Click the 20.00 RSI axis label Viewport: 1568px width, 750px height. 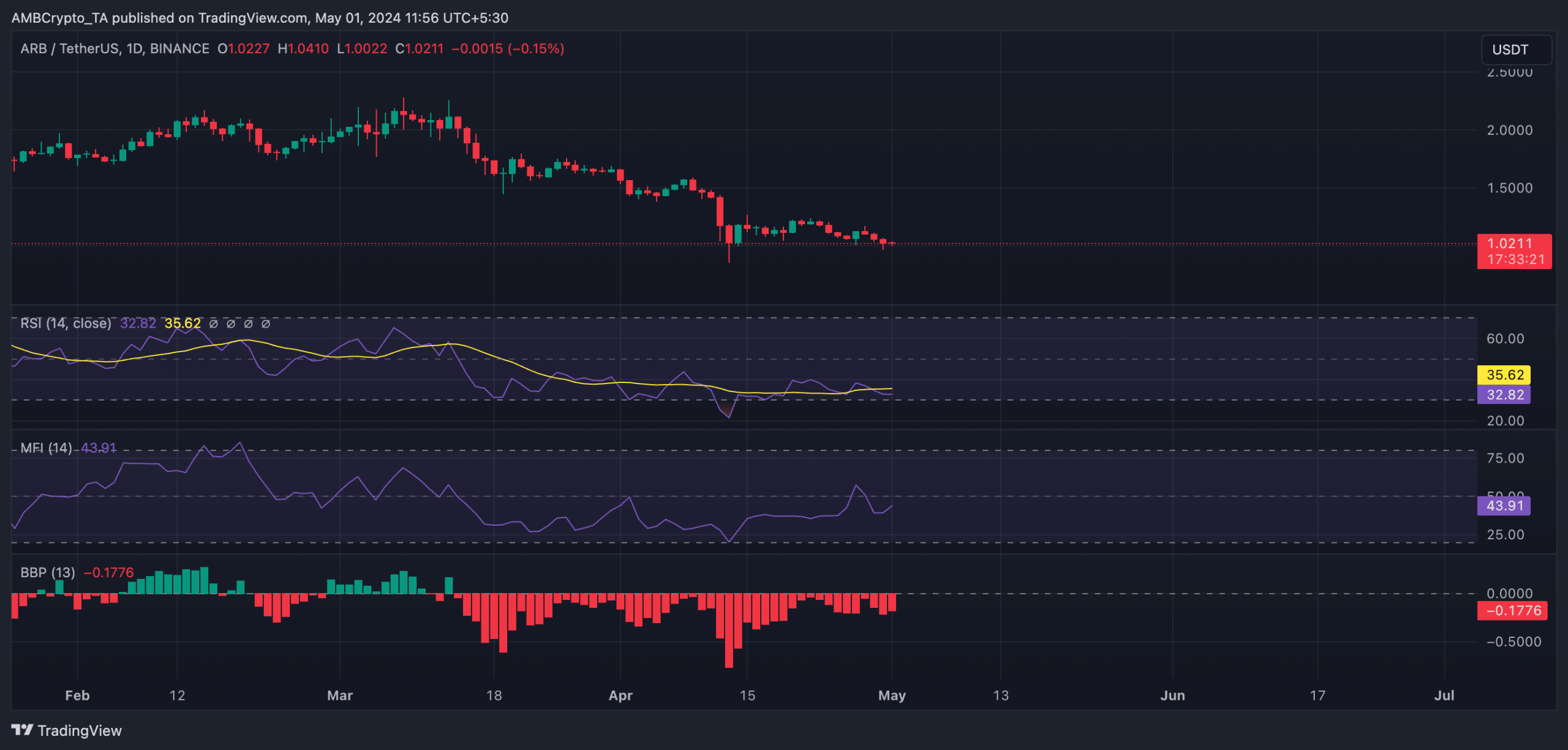pos(1505,421)
